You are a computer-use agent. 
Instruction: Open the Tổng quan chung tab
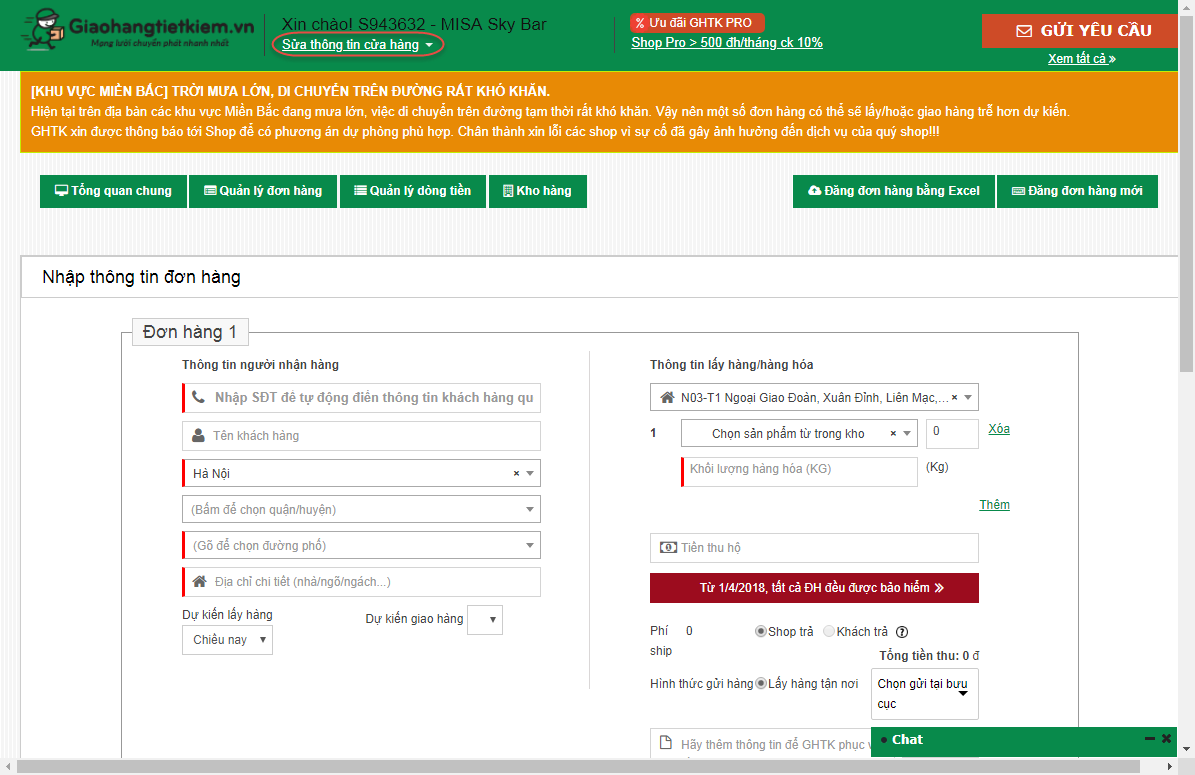tap(113, 191)
